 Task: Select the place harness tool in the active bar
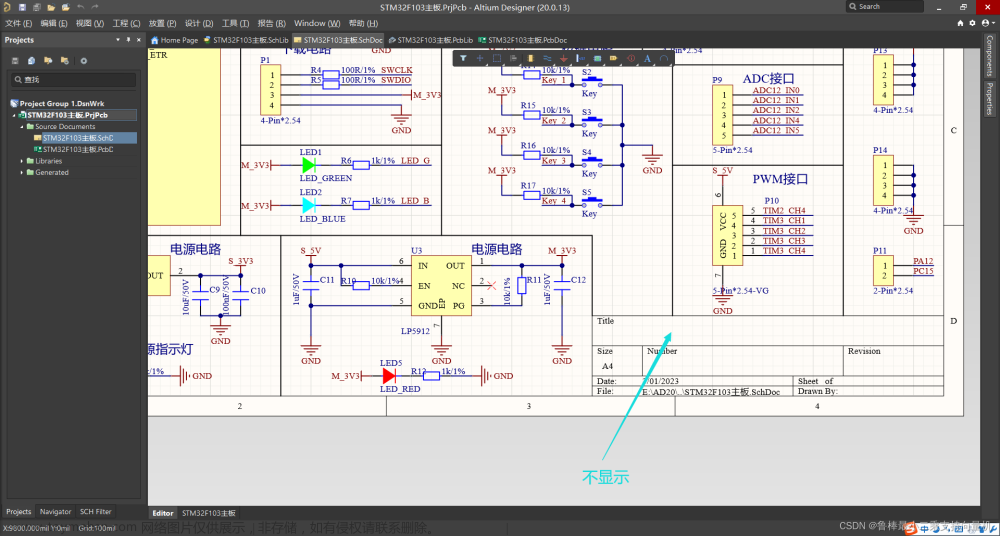tap(580, 58)
